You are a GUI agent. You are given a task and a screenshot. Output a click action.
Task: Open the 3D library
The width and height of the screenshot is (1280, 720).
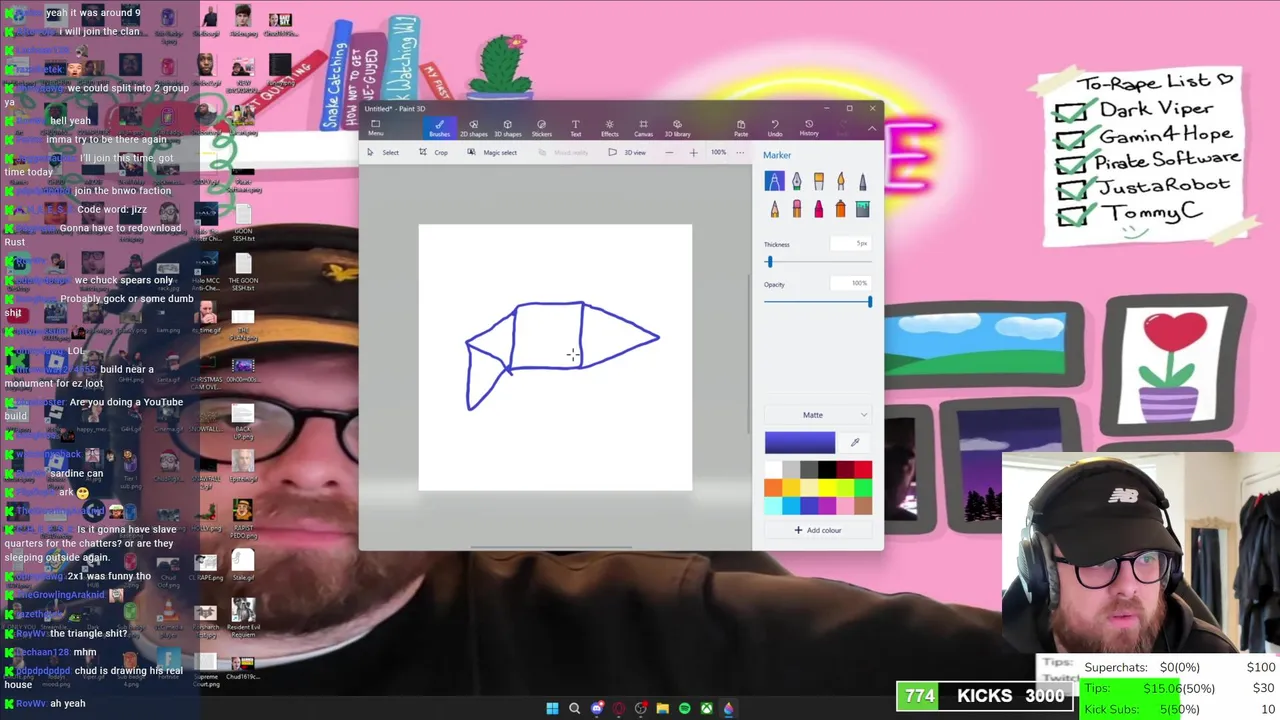677,128
